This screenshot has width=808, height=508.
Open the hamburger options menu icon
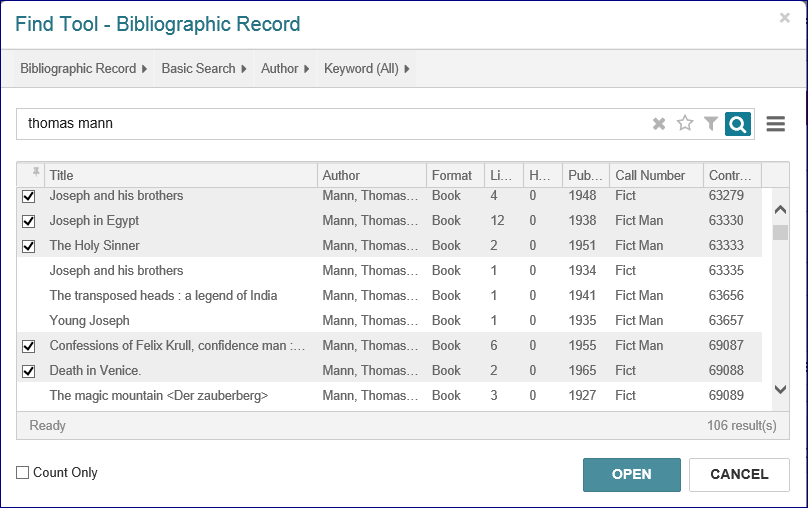tap(775, 124)
